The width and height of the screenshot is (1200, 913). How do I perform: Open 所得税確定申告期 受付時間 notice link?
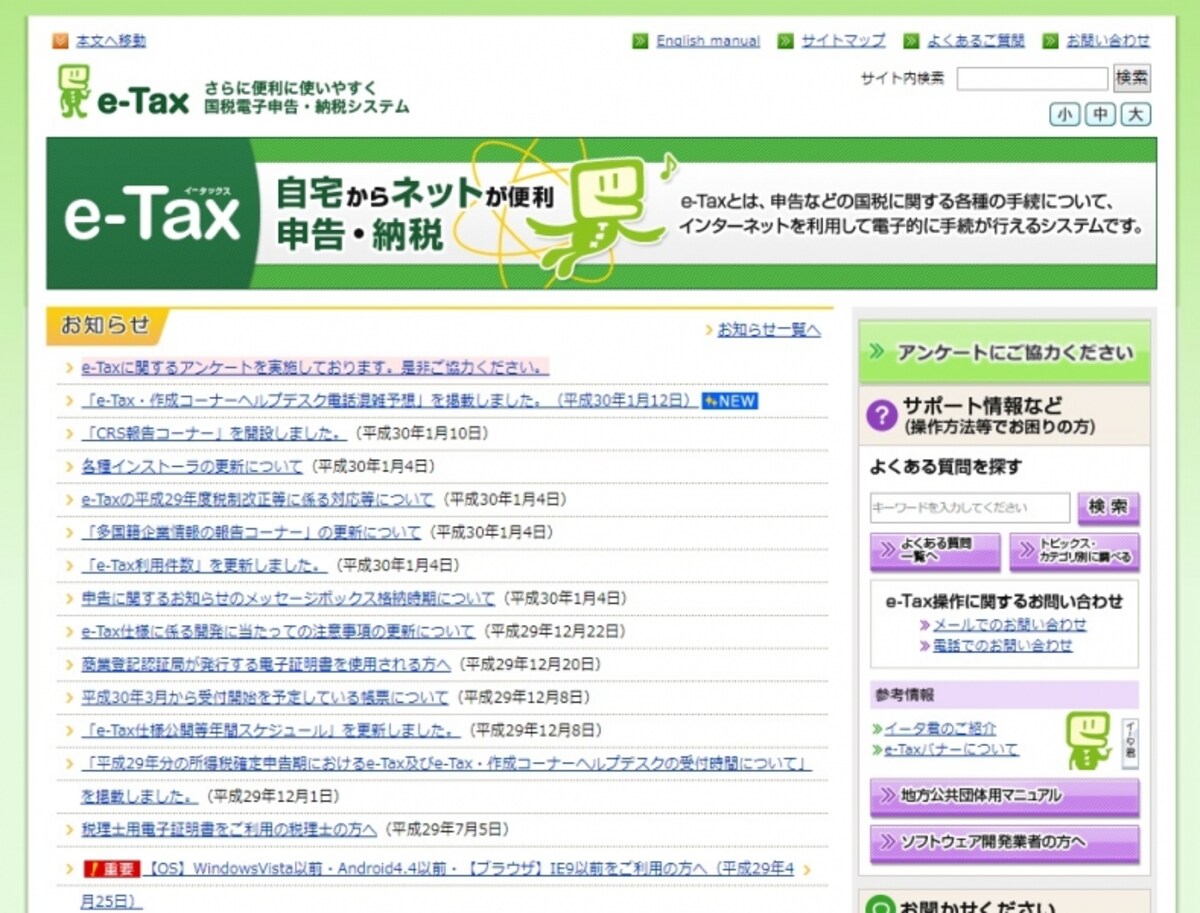pos(447,764)
